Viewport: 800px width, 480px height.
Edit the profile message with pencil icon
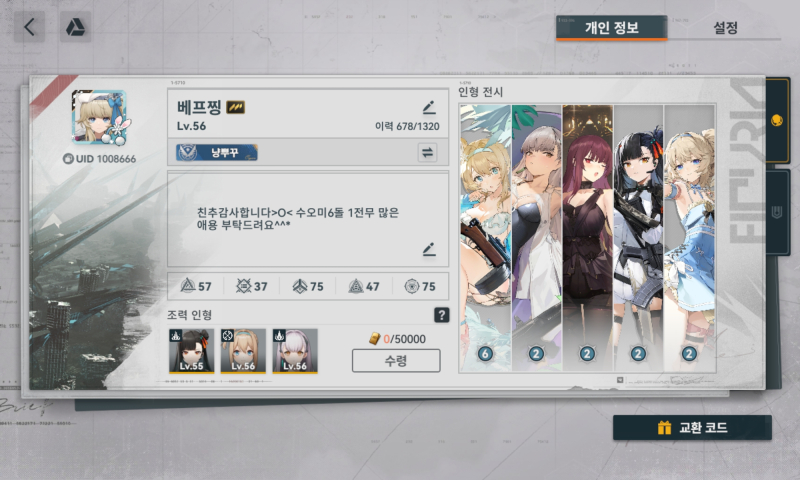point(429,249)
